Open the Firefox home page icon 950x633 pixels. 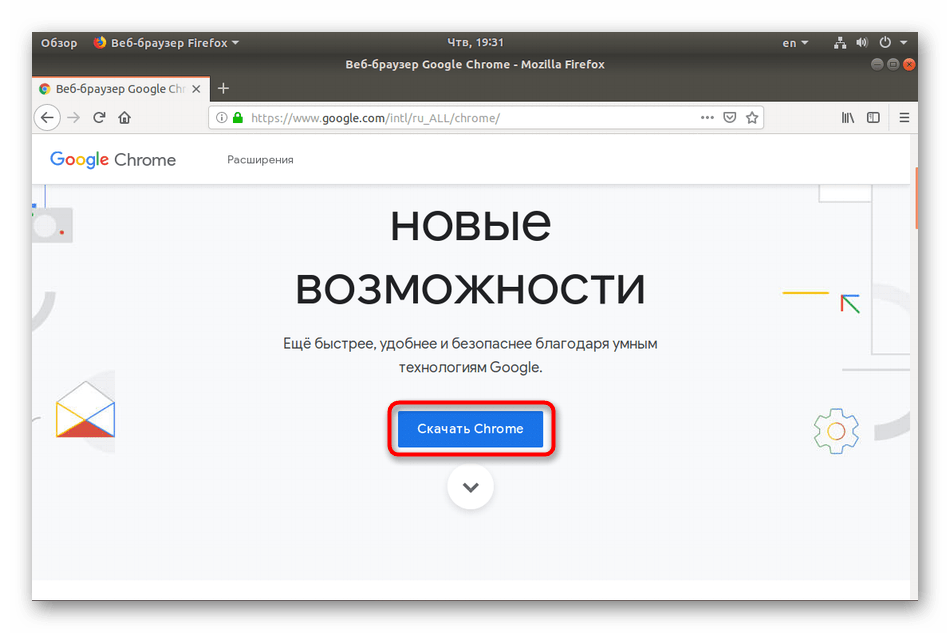125,118
